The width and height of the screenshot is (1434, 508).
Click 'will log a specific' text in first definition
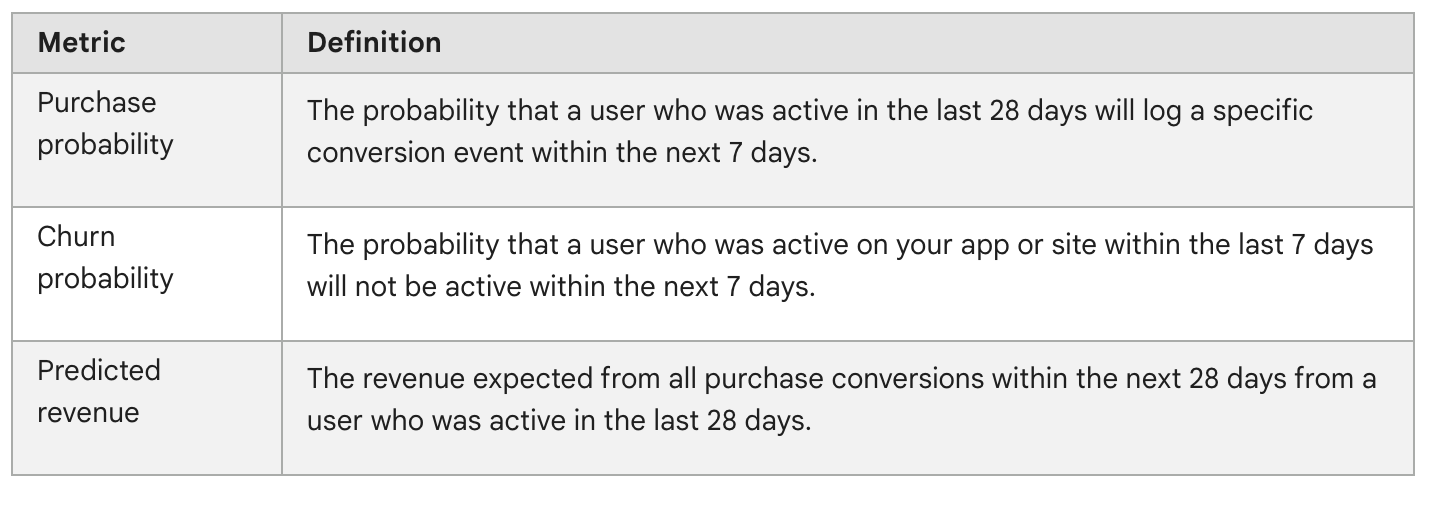pyautogui.click(x=1203, y=111)
